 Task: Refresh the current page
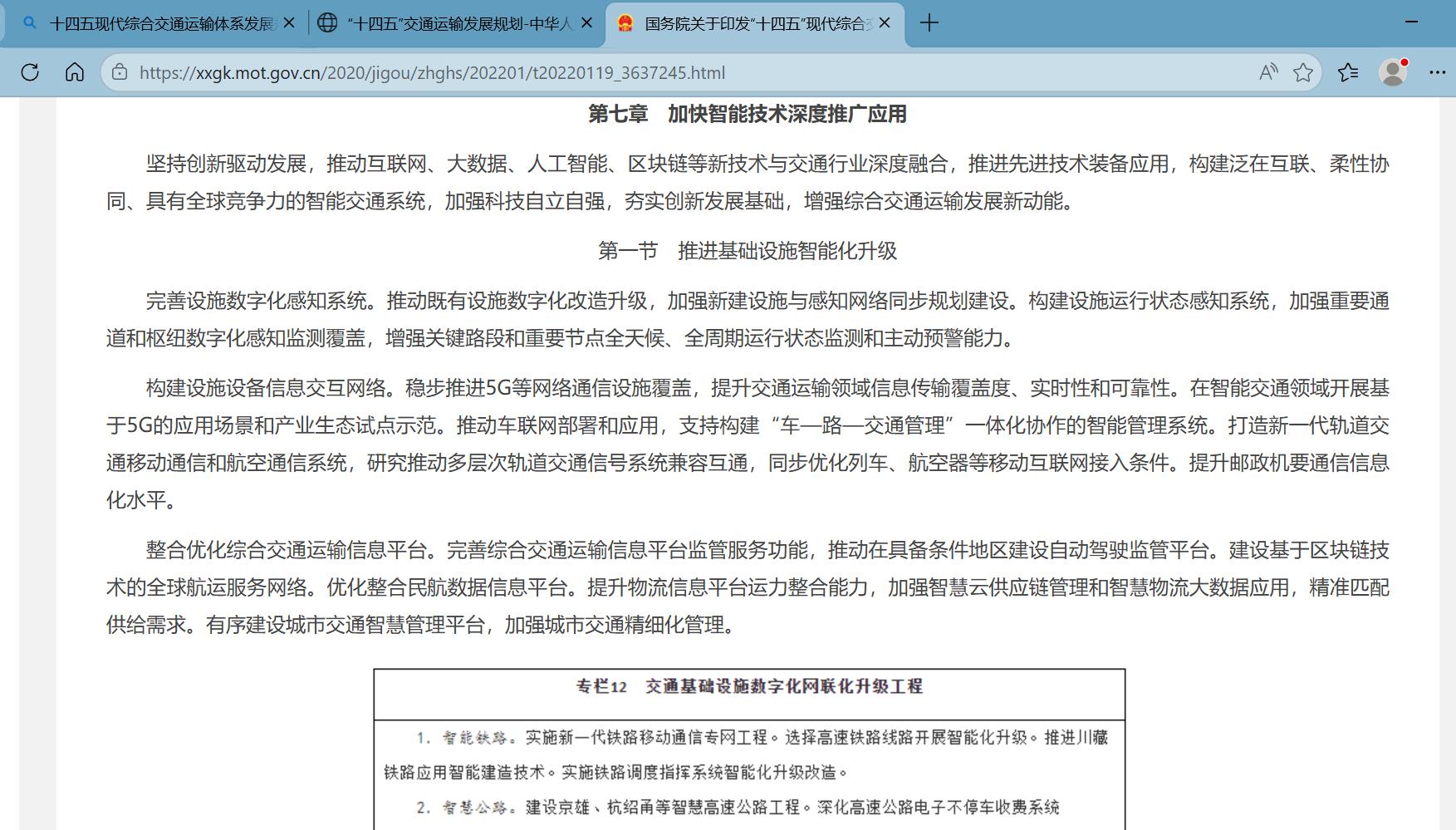(30, 72)
